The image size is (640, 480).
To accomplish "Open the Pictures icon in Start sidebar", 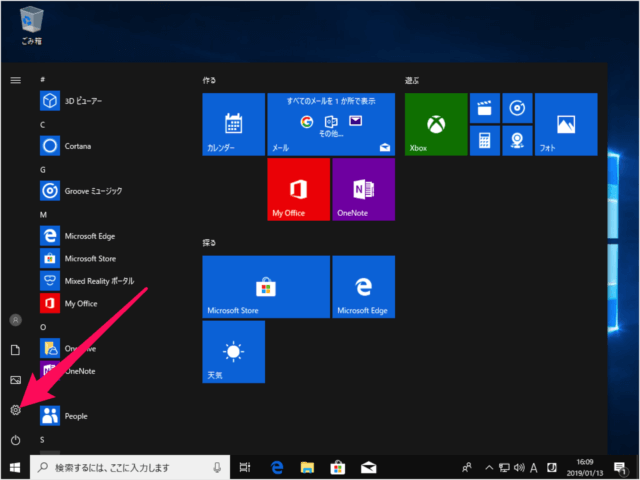I will pos(16,380).
